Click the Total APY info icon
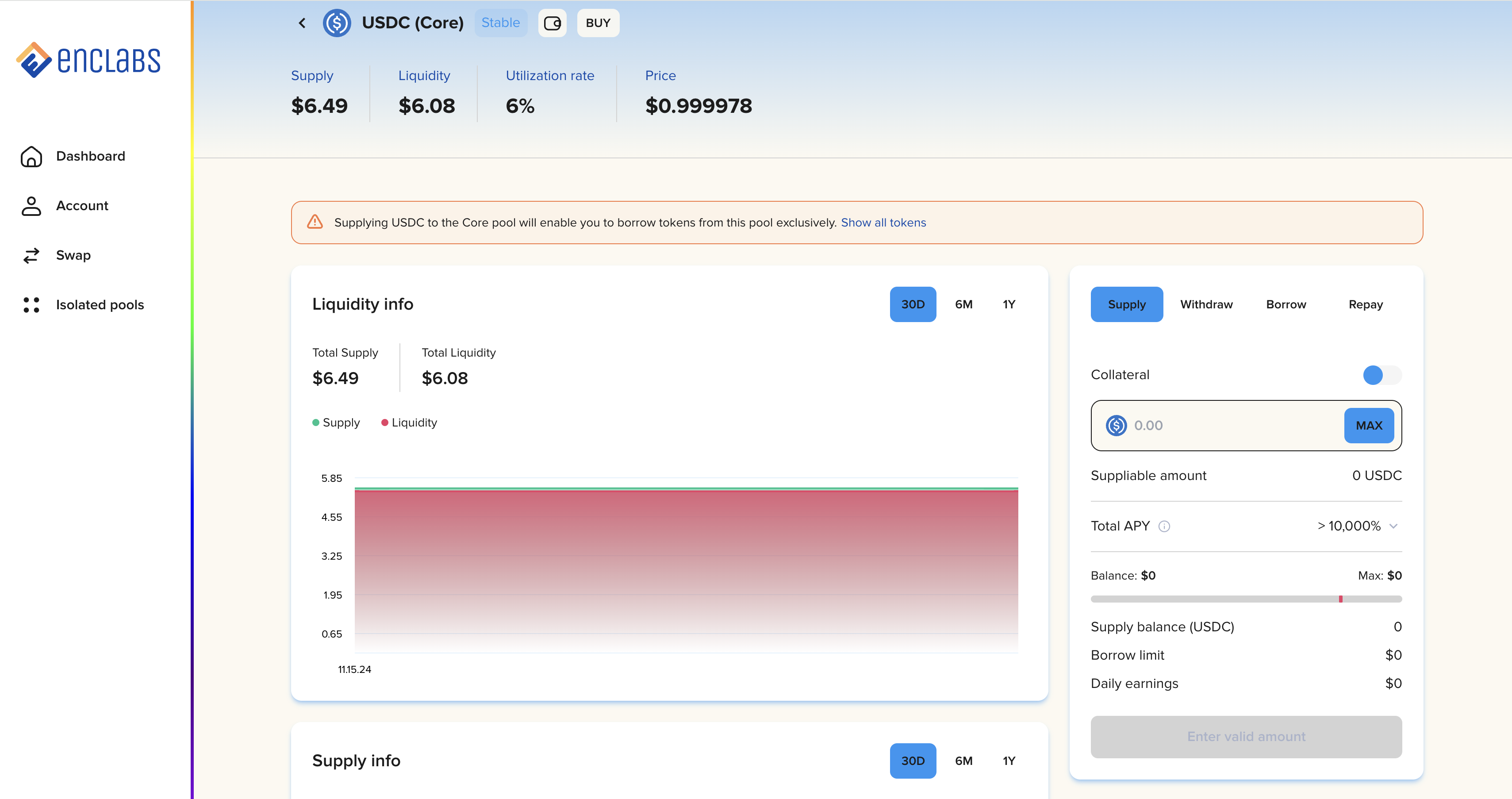The image size is (1512, 799). tap(1164, 526)
